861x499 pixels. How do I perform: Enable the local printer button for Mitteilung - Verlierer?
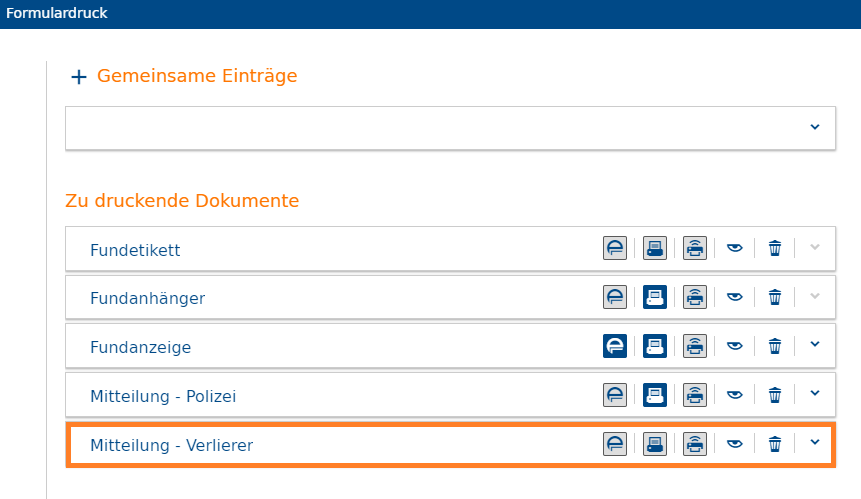pyautogui.click(x=655, y=444)
